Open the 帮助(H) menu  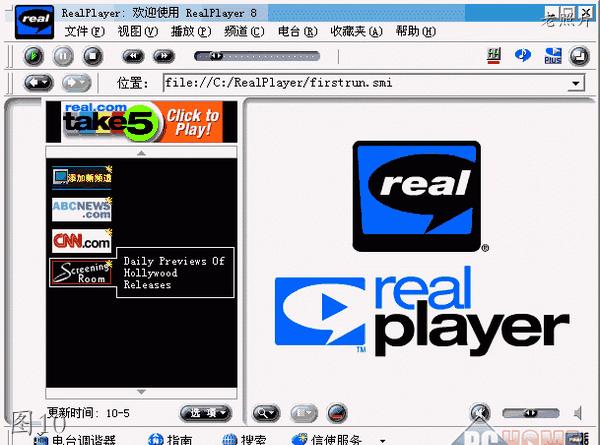tap(416, 31)
